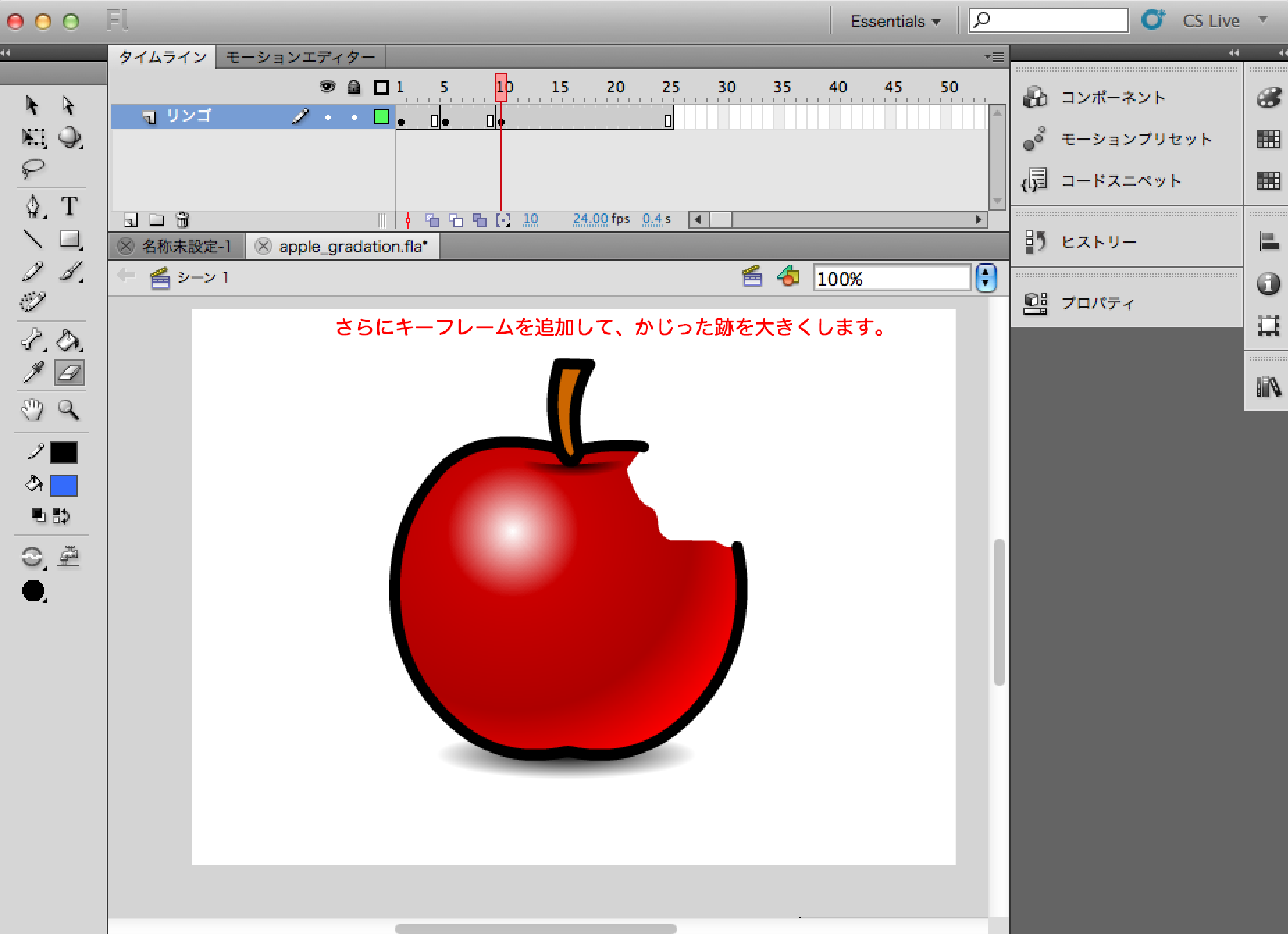Image resolution: width=1288 pixels, height=934 pixels.
Task: Click the new layer icon
Action: pyautogui.click(x=131, y=220)
